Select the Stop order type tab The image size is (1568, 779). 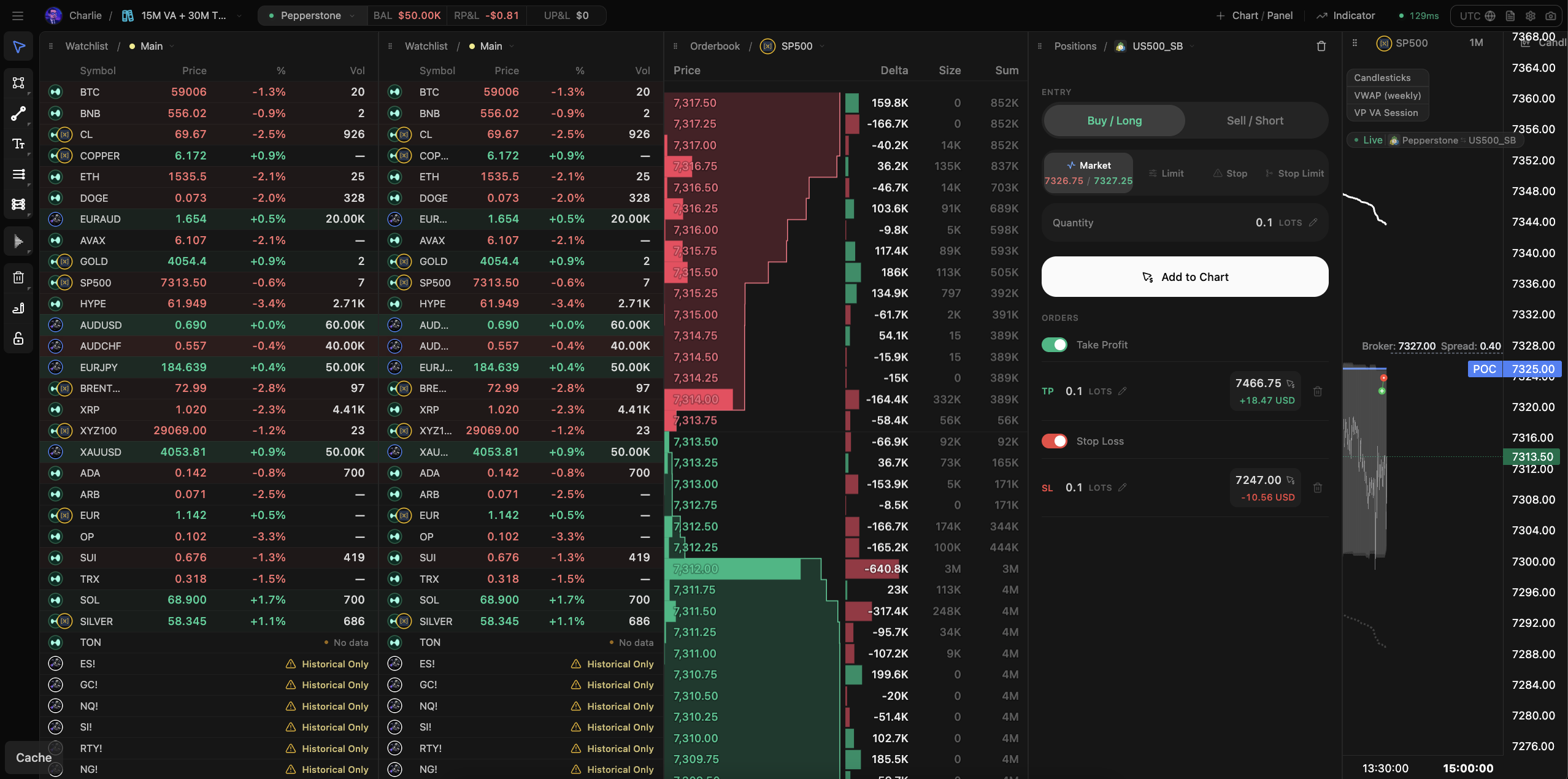pyautogui.click(x=1230, y=174)
